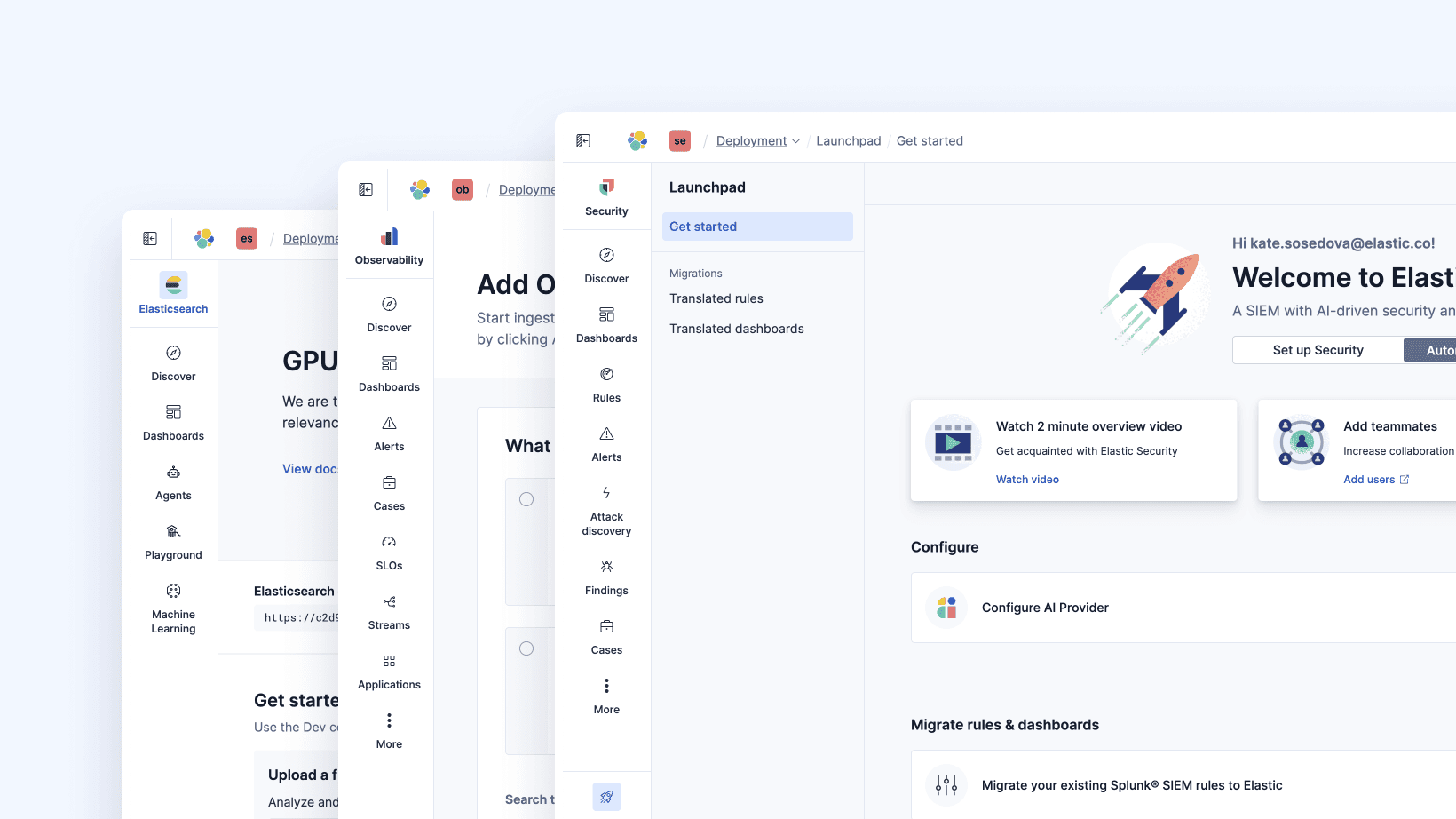Open Rules from the Security sidebar

pos(606,384)
